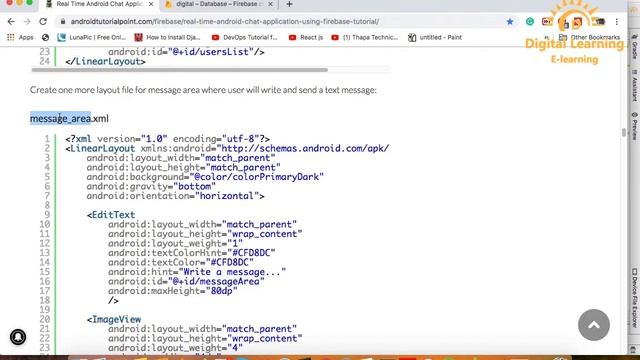Click the closing LinearLayout tag on line 24
Viewport: 640px width, 360px height.
pyautogui.click(x=105, y=62)
